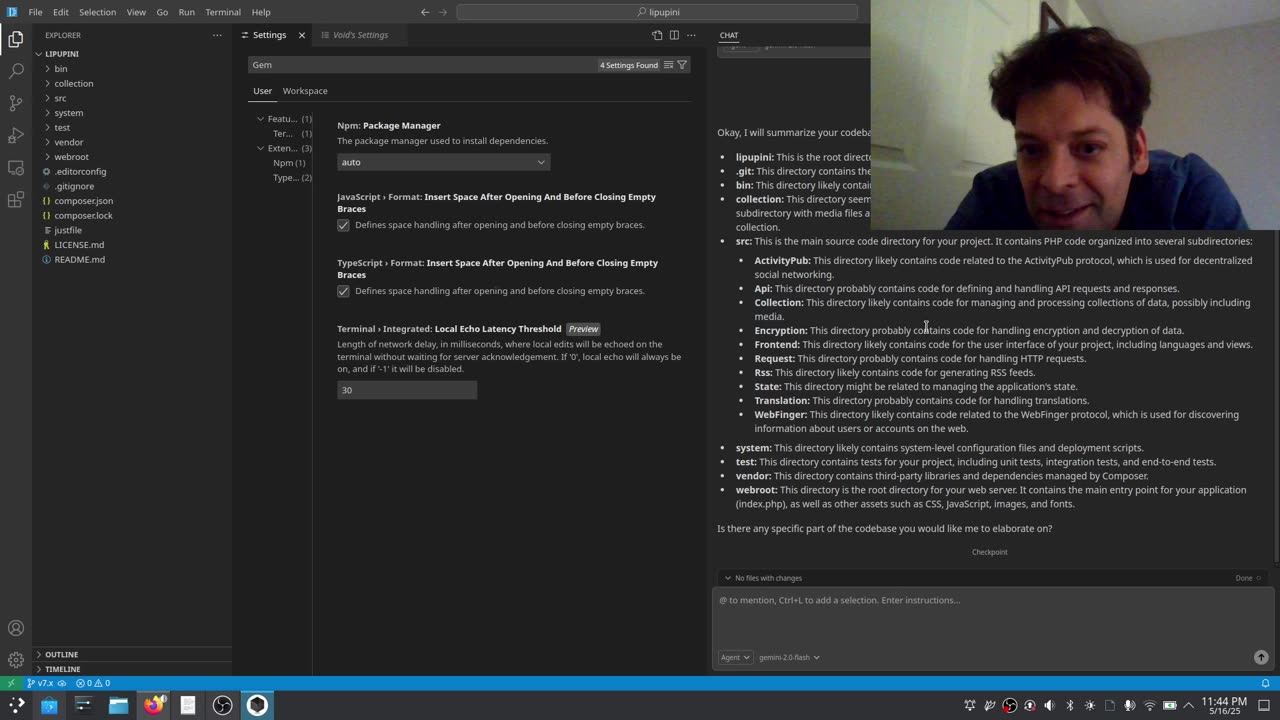Open the File menu
The image size is (1280, 720).
[x=35, y=12]
